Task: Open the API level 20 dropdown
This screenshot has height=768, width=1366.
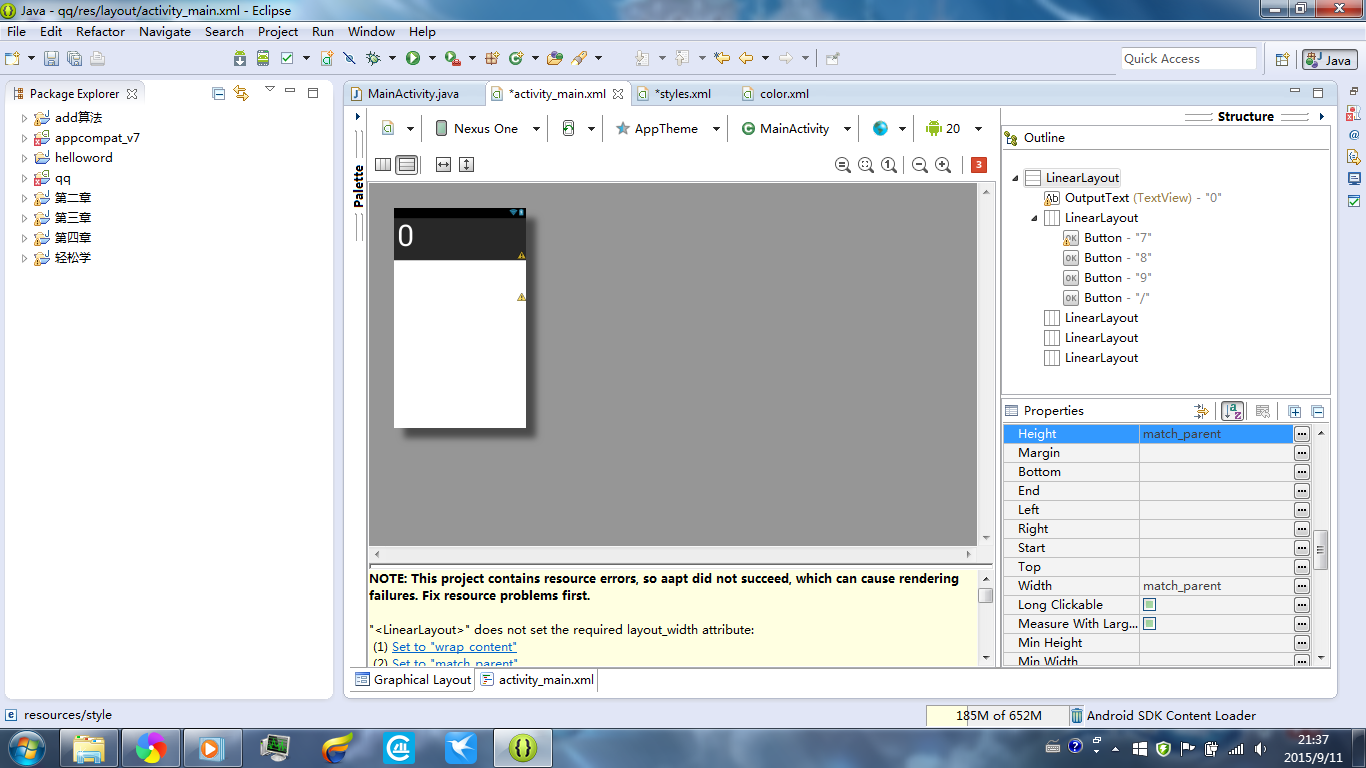Action: [954, 129]
